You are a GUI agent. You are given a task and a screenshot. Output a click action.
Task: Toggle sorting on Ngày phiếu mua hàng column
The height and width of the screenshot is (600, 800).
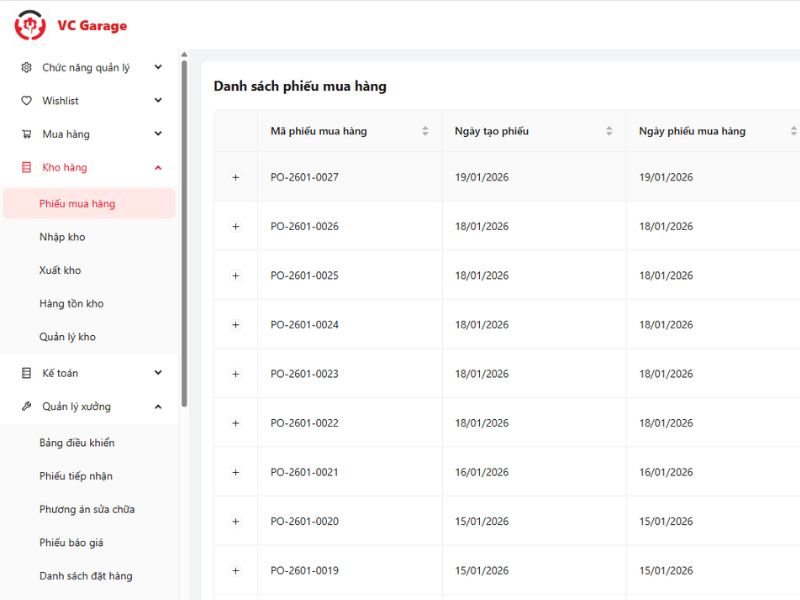pos(792,130)
